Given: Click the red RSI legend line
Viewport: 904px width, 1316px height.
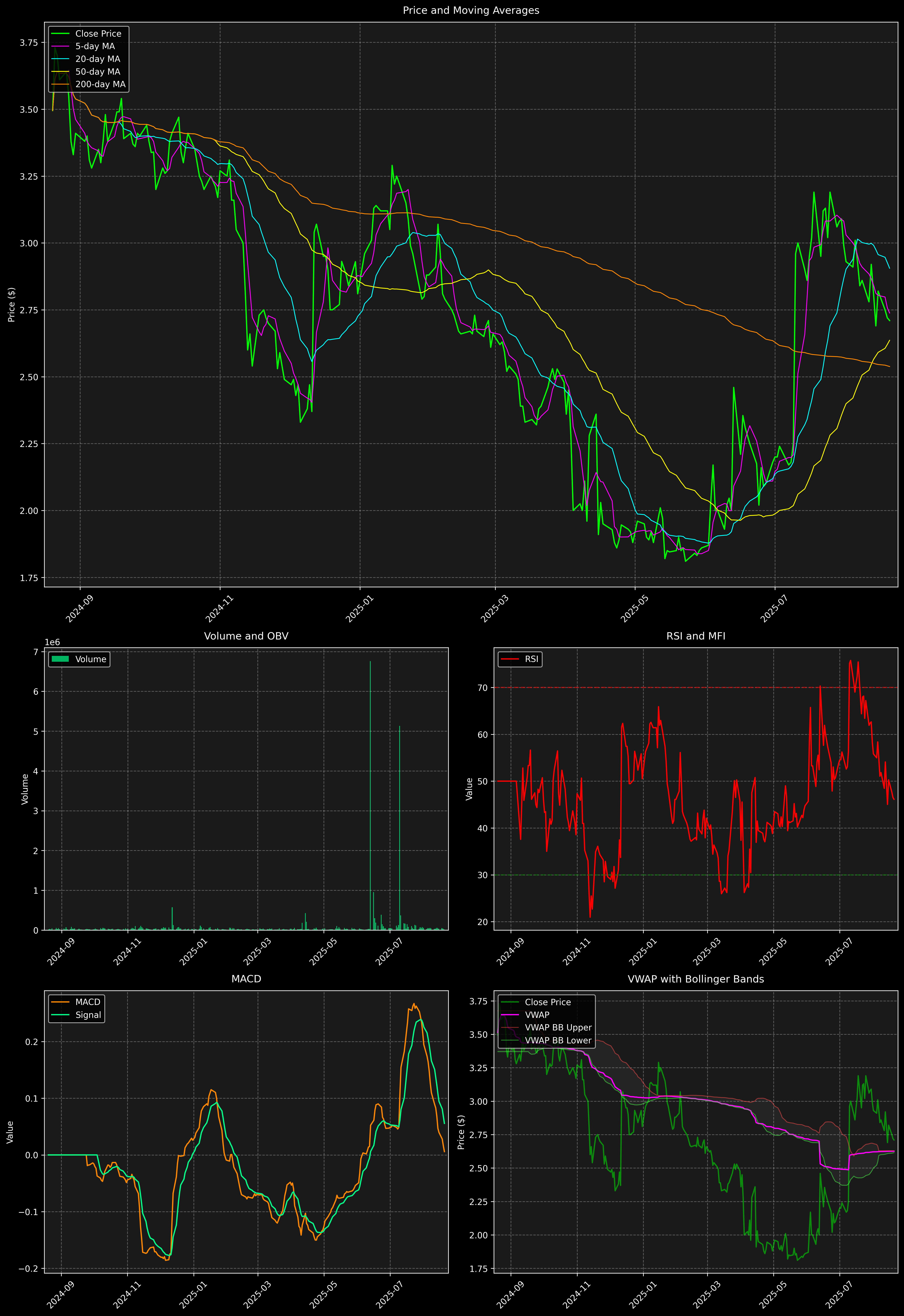Looking at the screenshot, I should [510, 659].
